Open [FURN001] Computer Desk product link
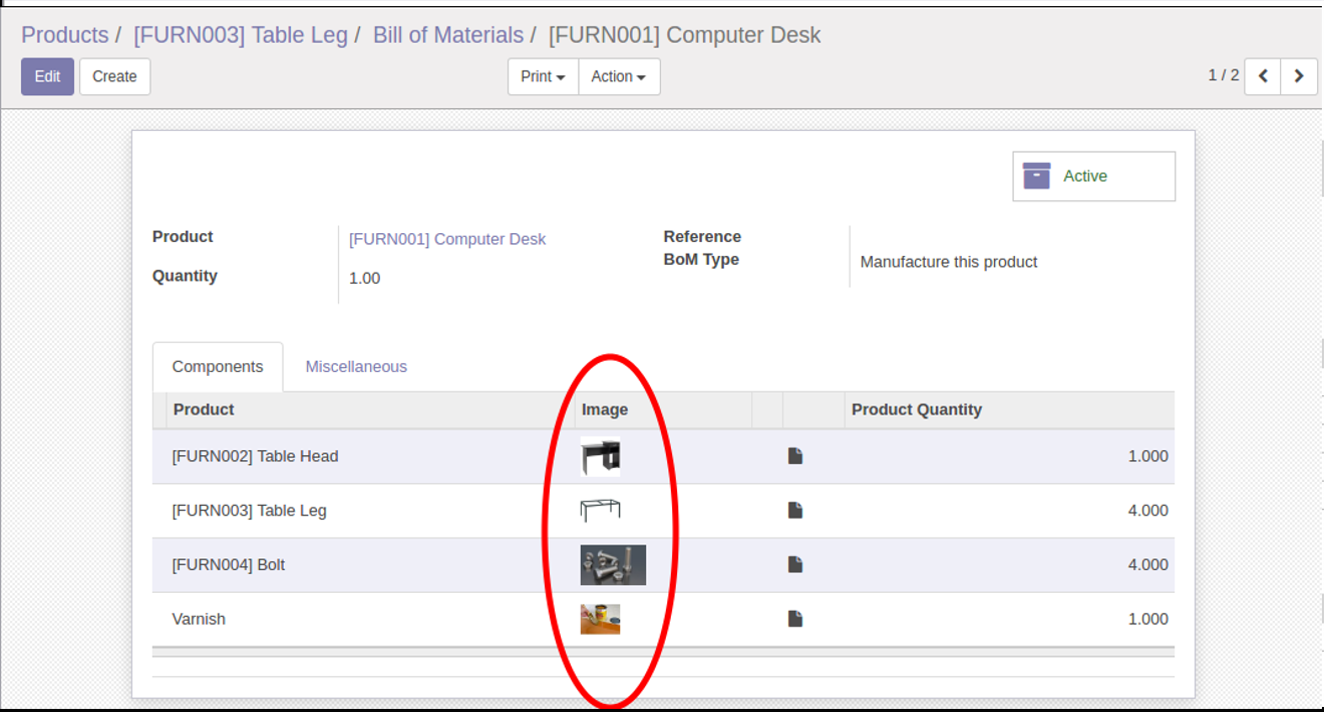1324x712 pixels. point(447,239)
